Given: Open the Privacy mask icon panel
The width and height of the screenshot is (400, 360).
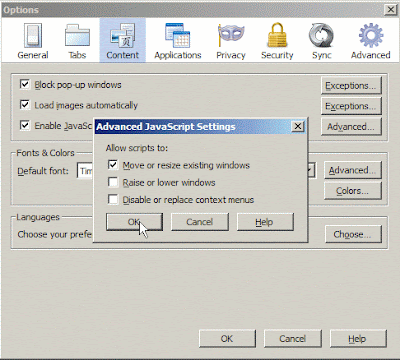Looking at the screenshot, I should click(x=231, y=41).
